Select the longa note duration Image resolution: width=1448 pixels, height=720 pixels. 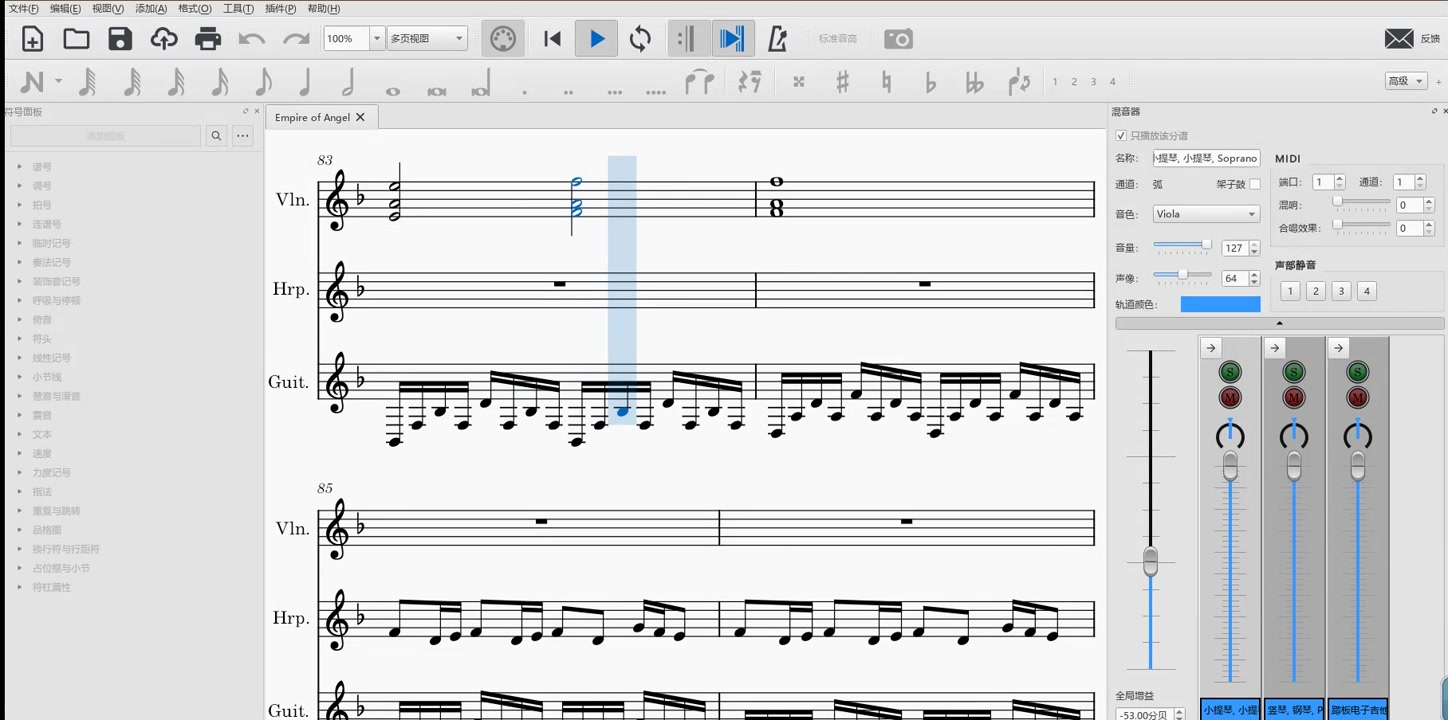pos(481,84)
